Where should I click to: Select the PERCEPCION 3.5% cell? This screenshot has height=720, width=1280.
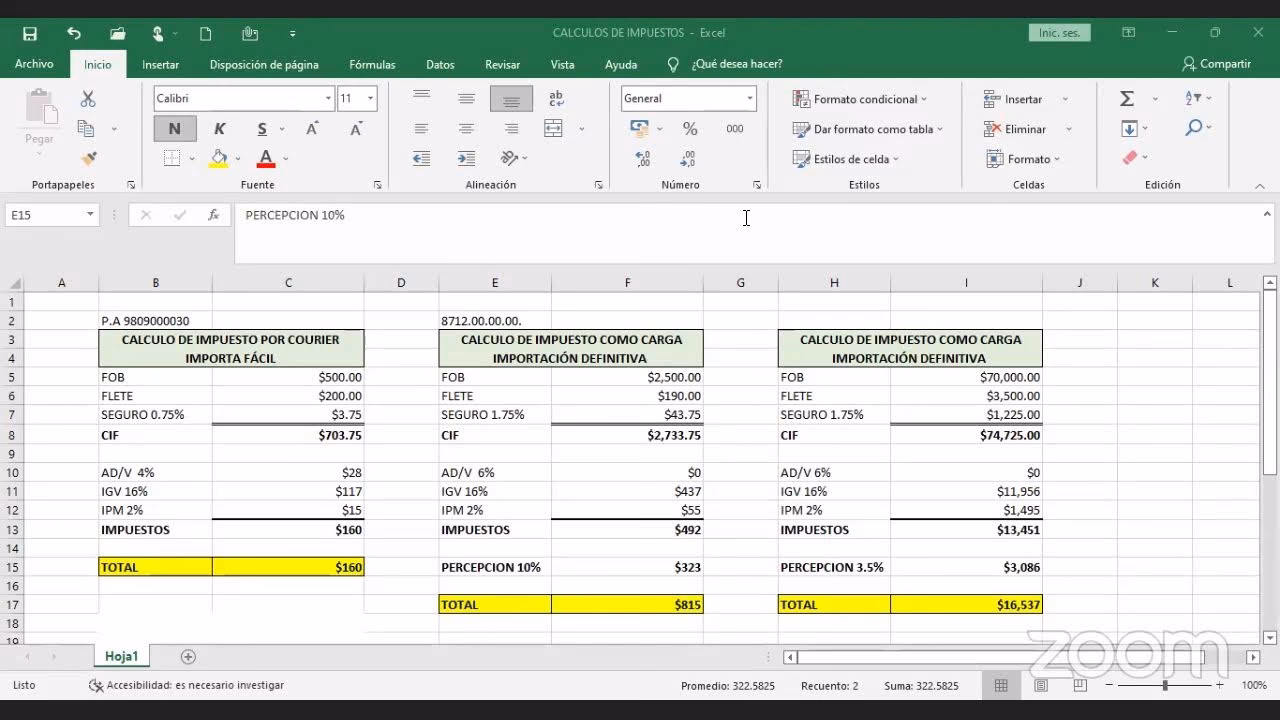pos(833,567)
